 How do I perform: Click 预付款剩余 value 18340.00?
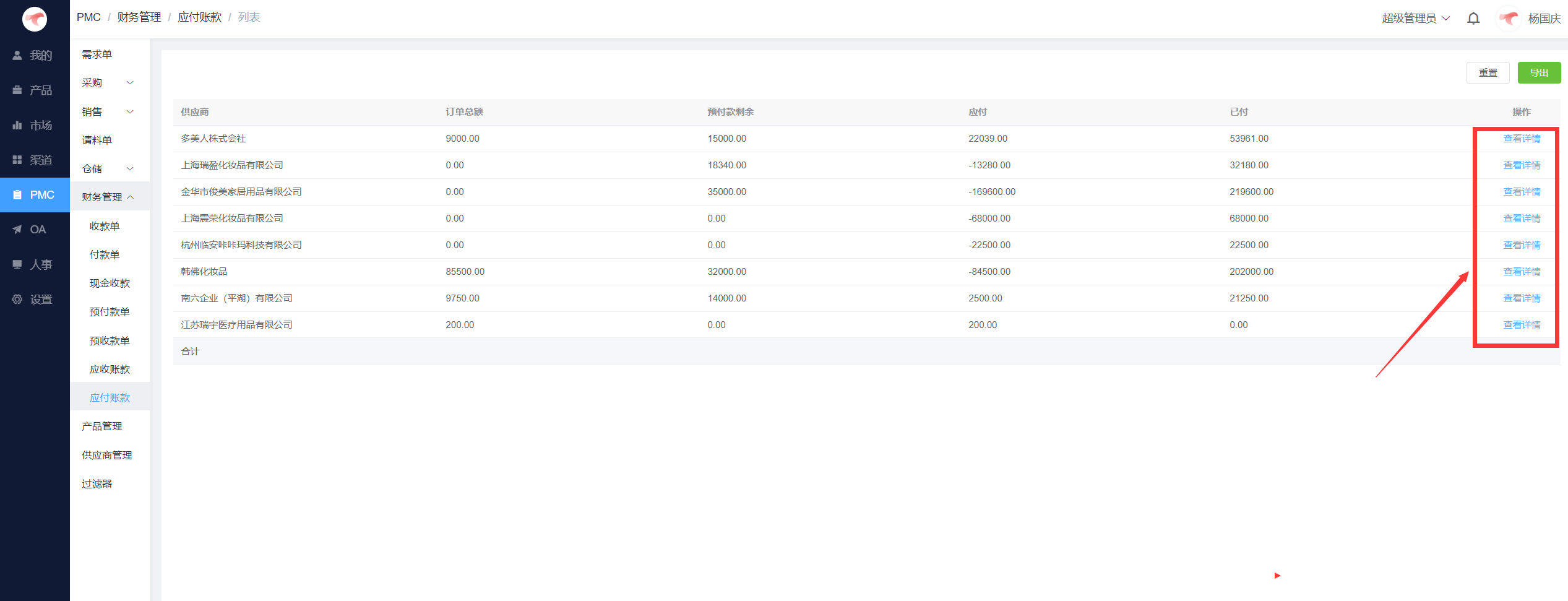[x=727, y=165]
